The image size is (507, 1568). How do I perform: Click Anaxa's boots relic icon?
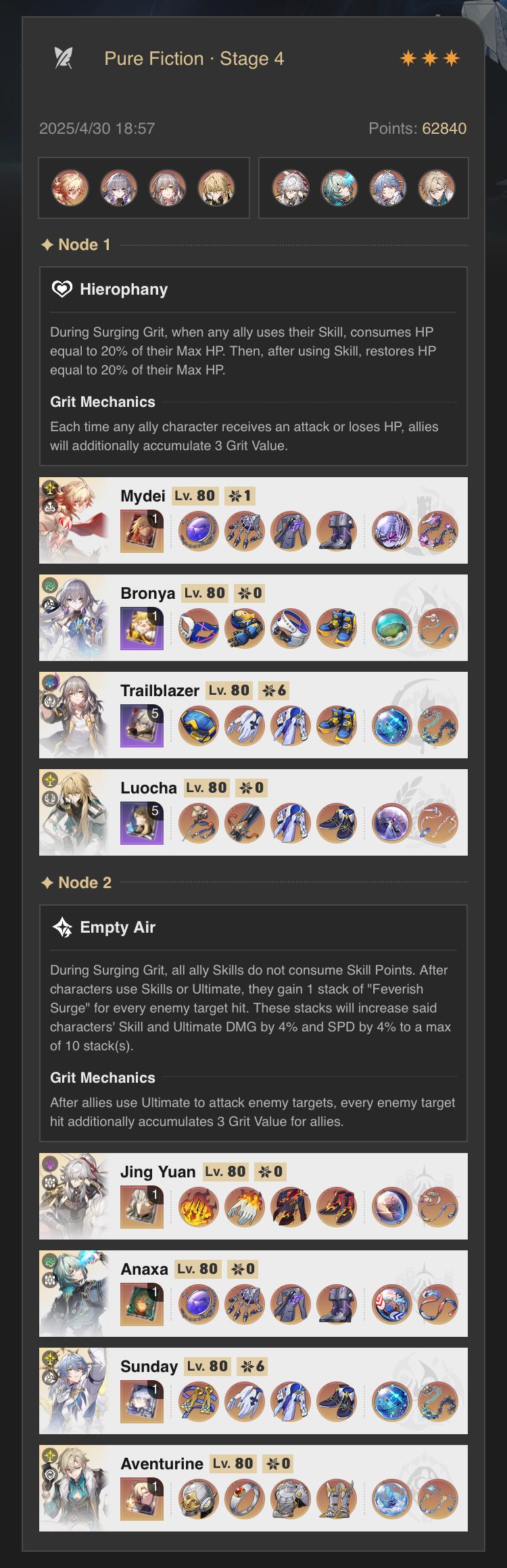click(x=337, y=1304)
